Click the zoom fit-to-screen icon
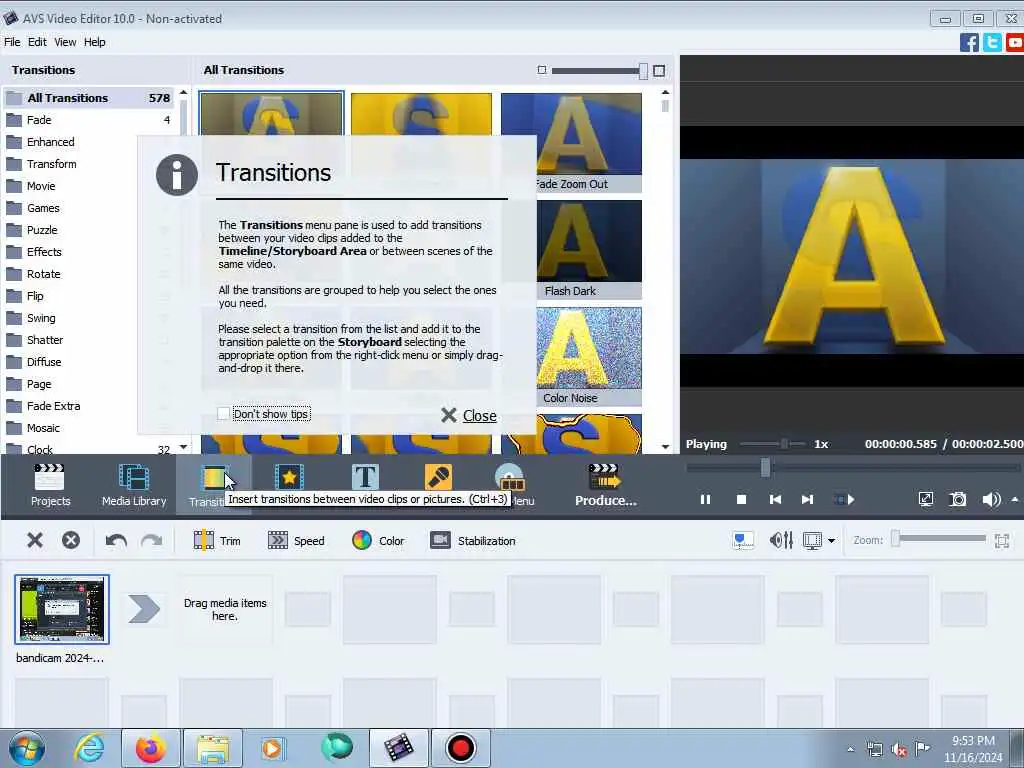1024x768 pixels. [1002, 540]
